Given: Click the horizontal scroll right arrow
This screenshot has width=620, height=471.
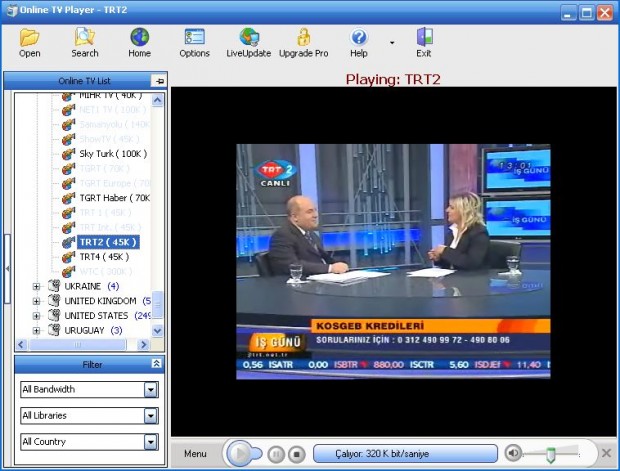Looking at the screenshot, I should tap(144, 345).
